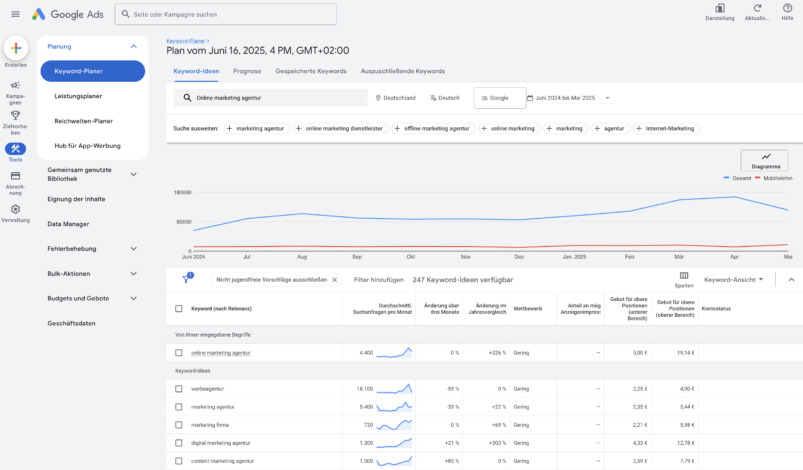This screenshot has width=803, height=470.
Task: Click the Erstellen plus button
Action: coord(16,48)
